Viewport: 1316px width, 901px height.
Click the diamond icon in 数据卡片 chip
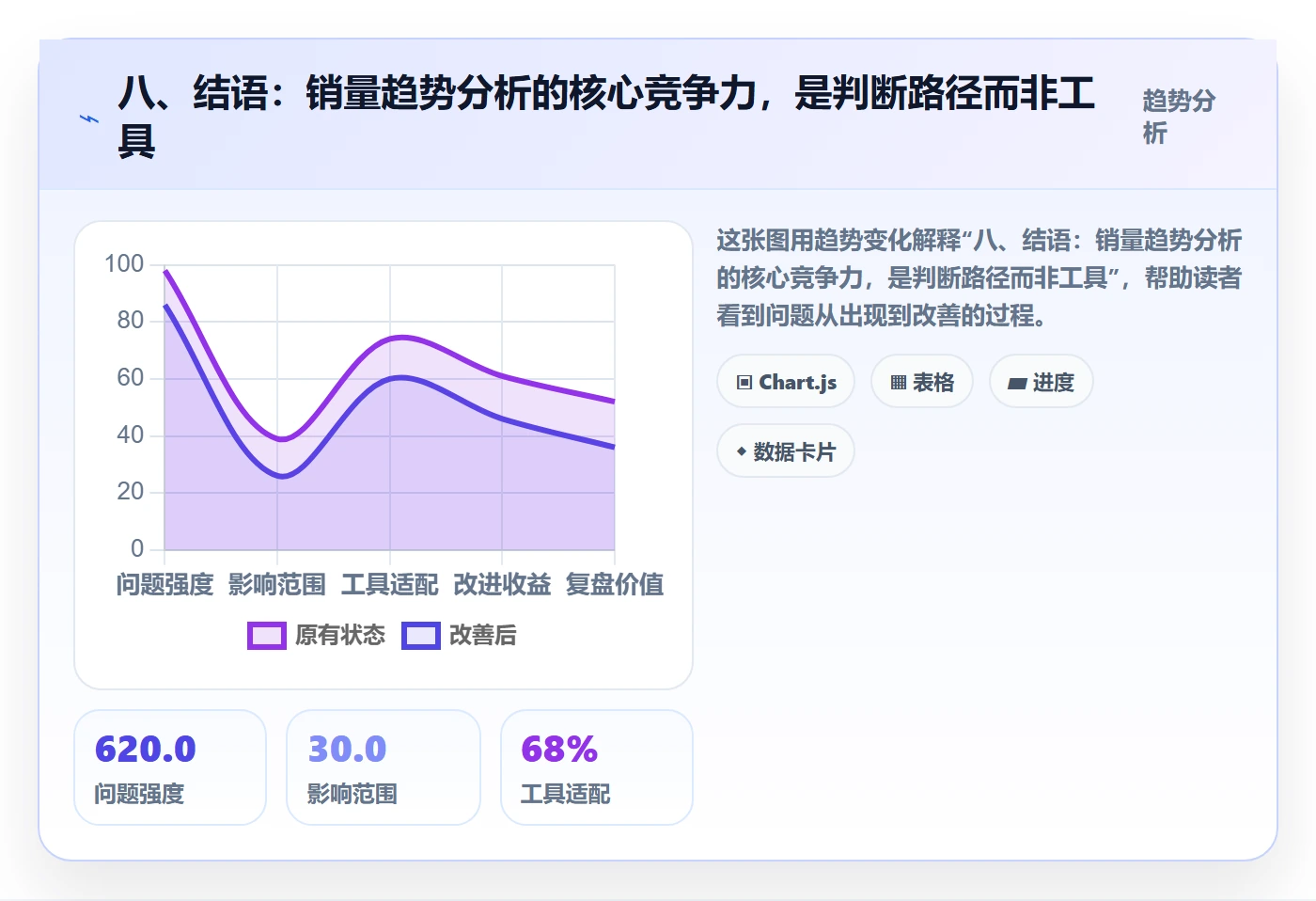[x=742, y=452]
